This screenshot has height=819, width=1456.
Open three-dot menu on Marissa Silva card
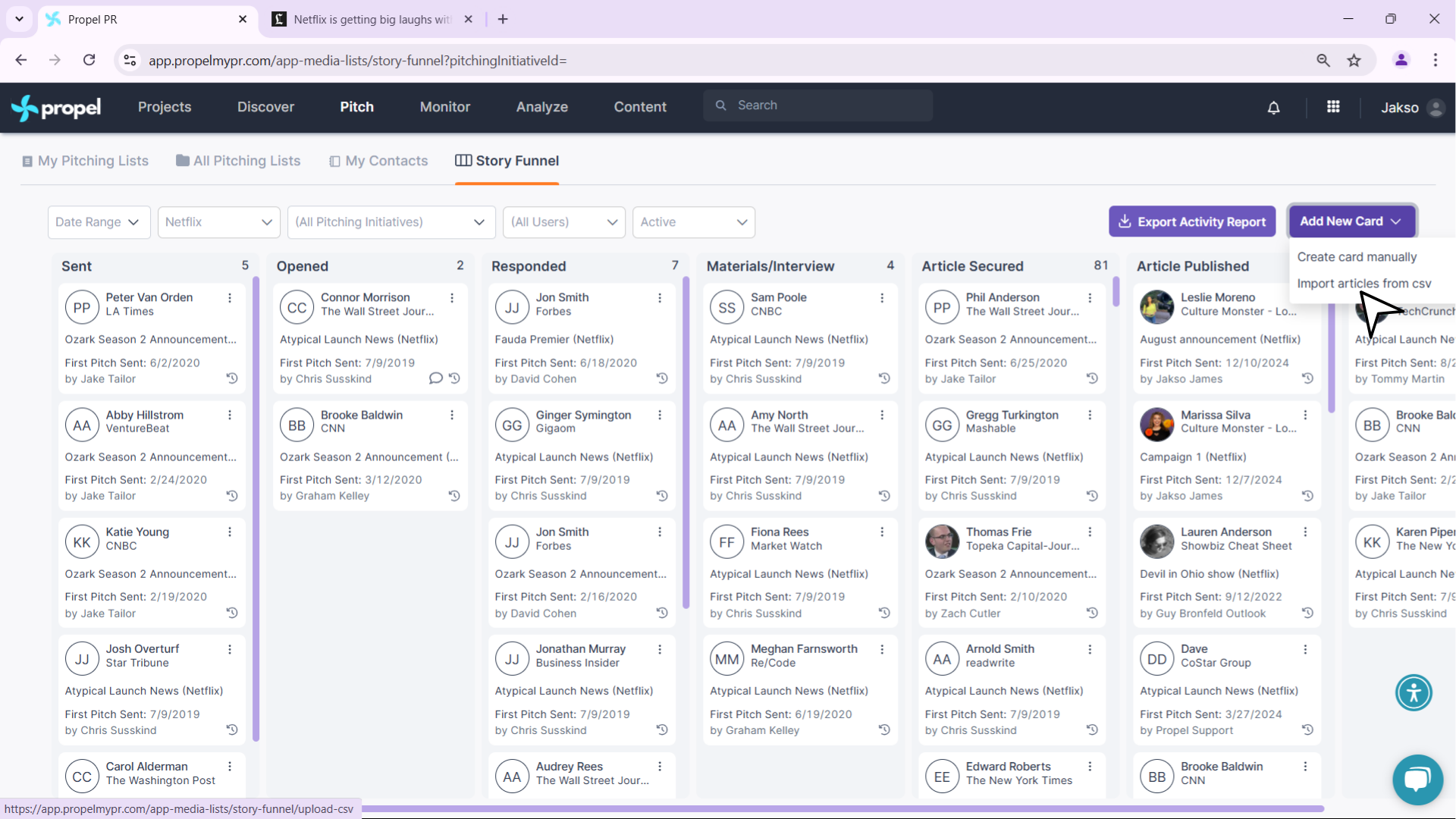1305,415
